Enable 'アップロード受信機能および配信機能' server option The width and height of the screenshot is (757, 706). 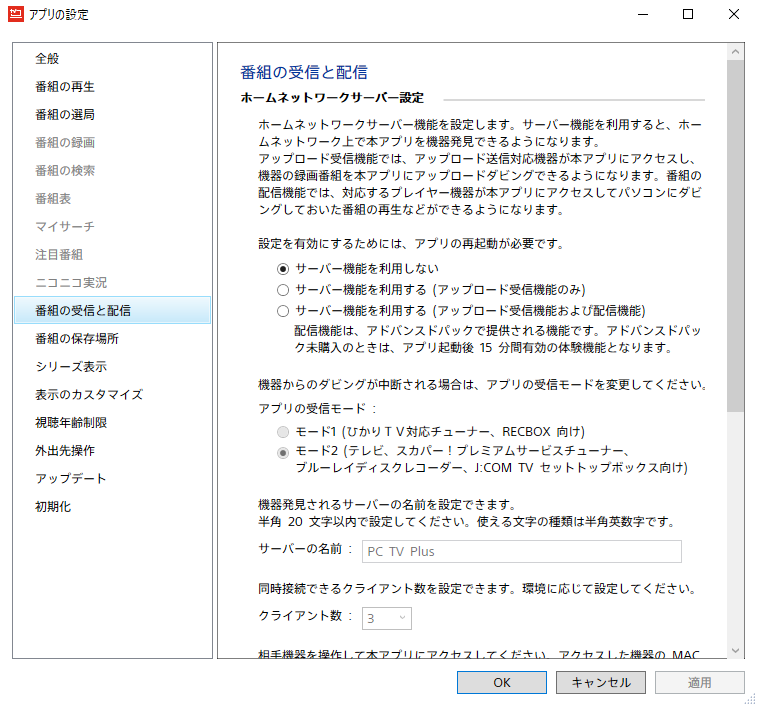click(283, 310)
